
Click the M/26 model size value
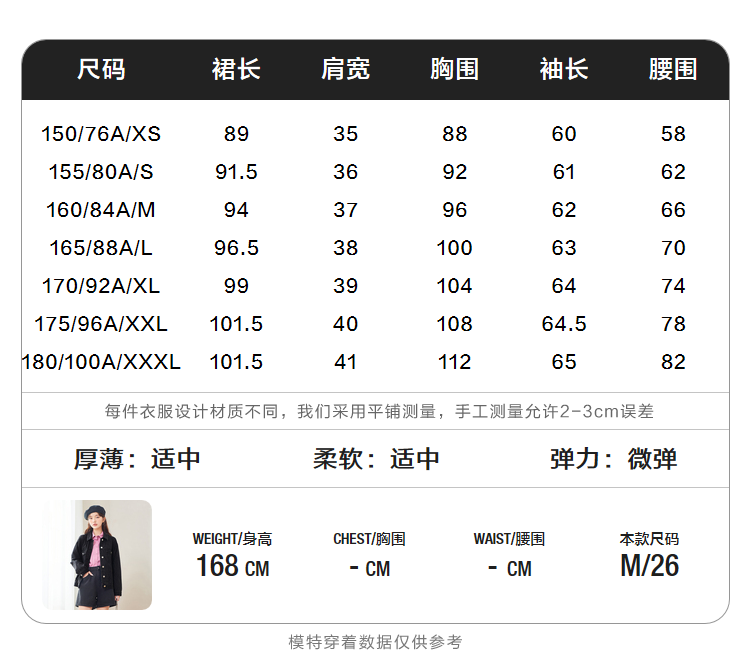click(x=650, y=566)
